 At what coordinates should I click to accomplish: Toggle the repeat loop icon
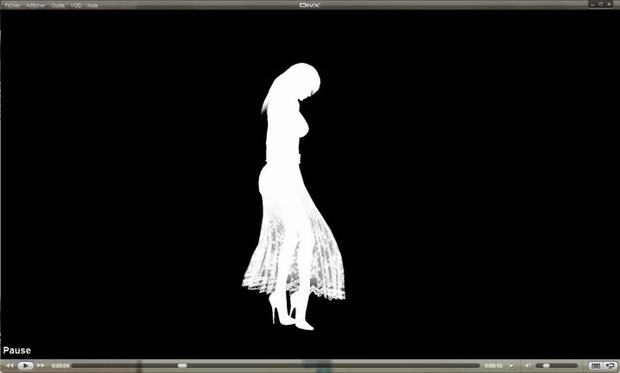611,365
